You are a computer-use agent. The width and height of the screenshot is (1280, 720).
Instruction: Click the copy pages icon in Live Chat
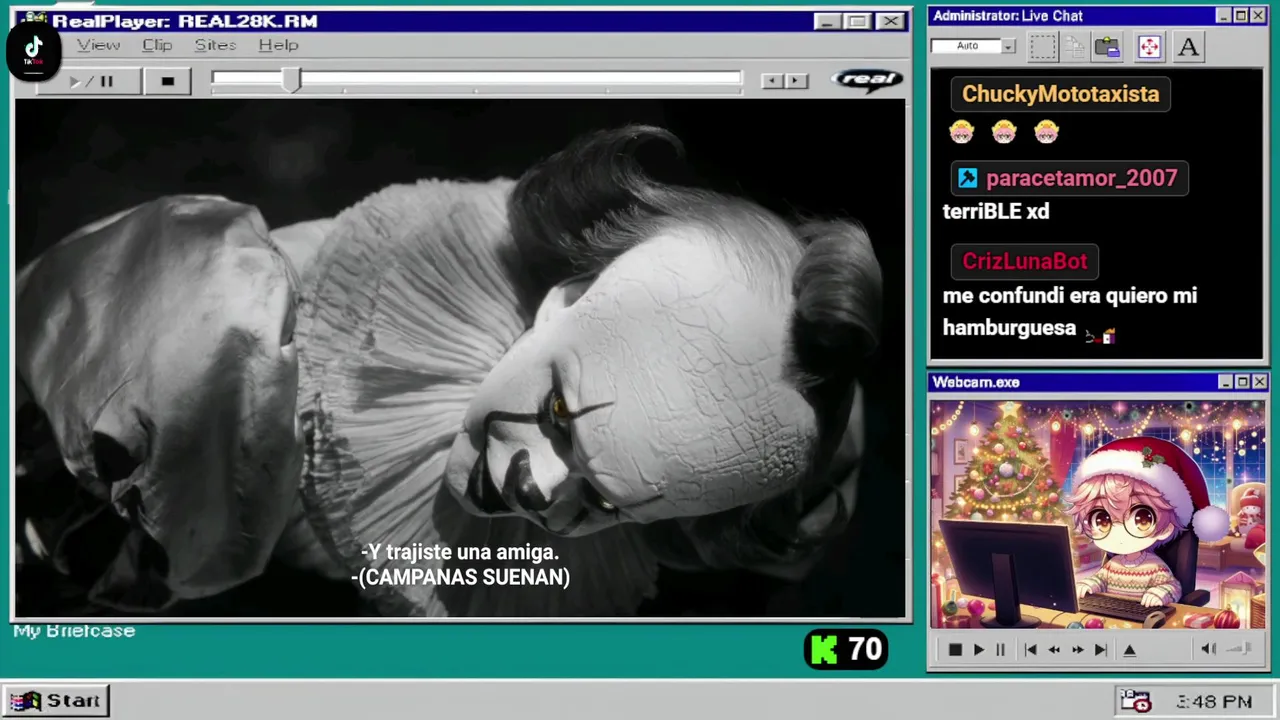1075,47
